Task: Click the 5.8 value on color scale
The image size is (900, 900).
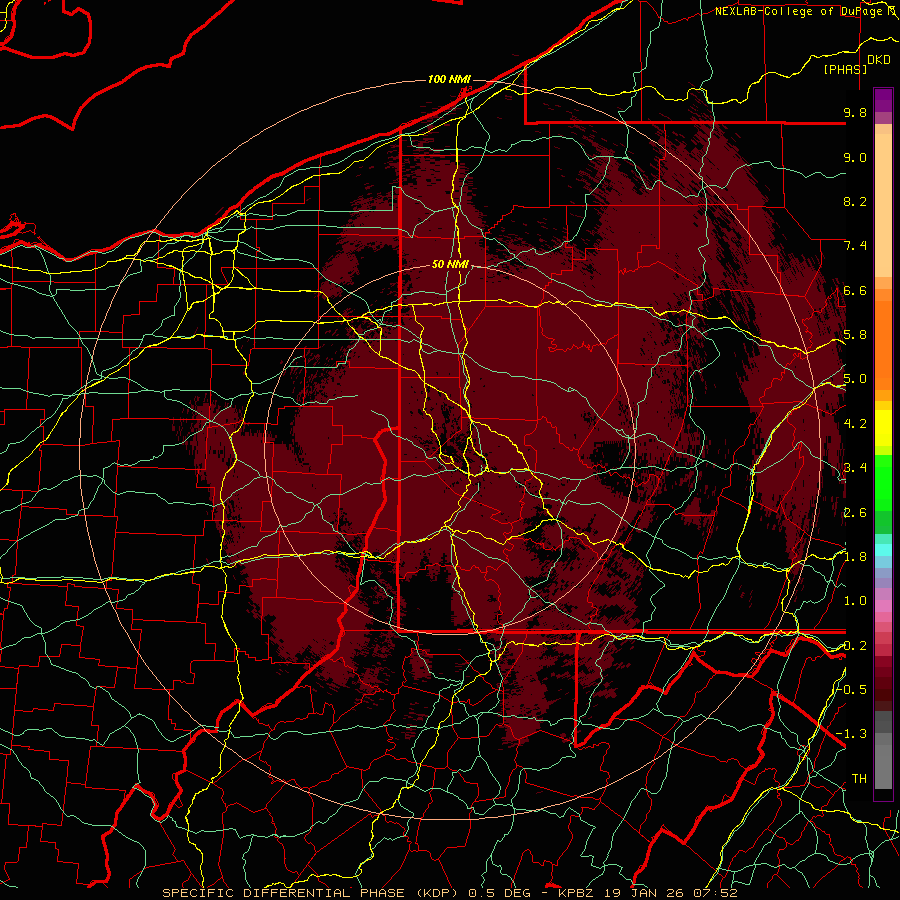Action: (x=855, y=335)
